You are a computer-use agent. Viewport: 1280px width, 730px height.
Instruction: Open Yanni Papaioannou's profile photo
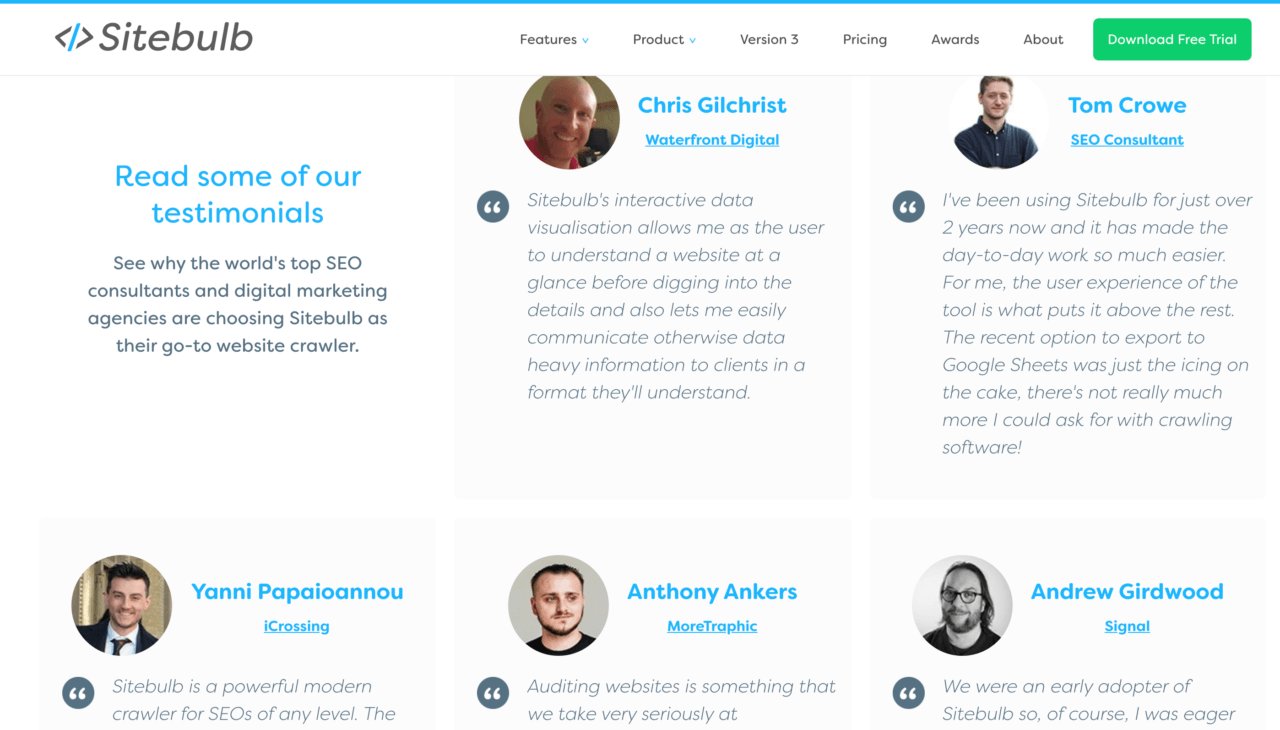pyautogui.click(x=121, y=605)
